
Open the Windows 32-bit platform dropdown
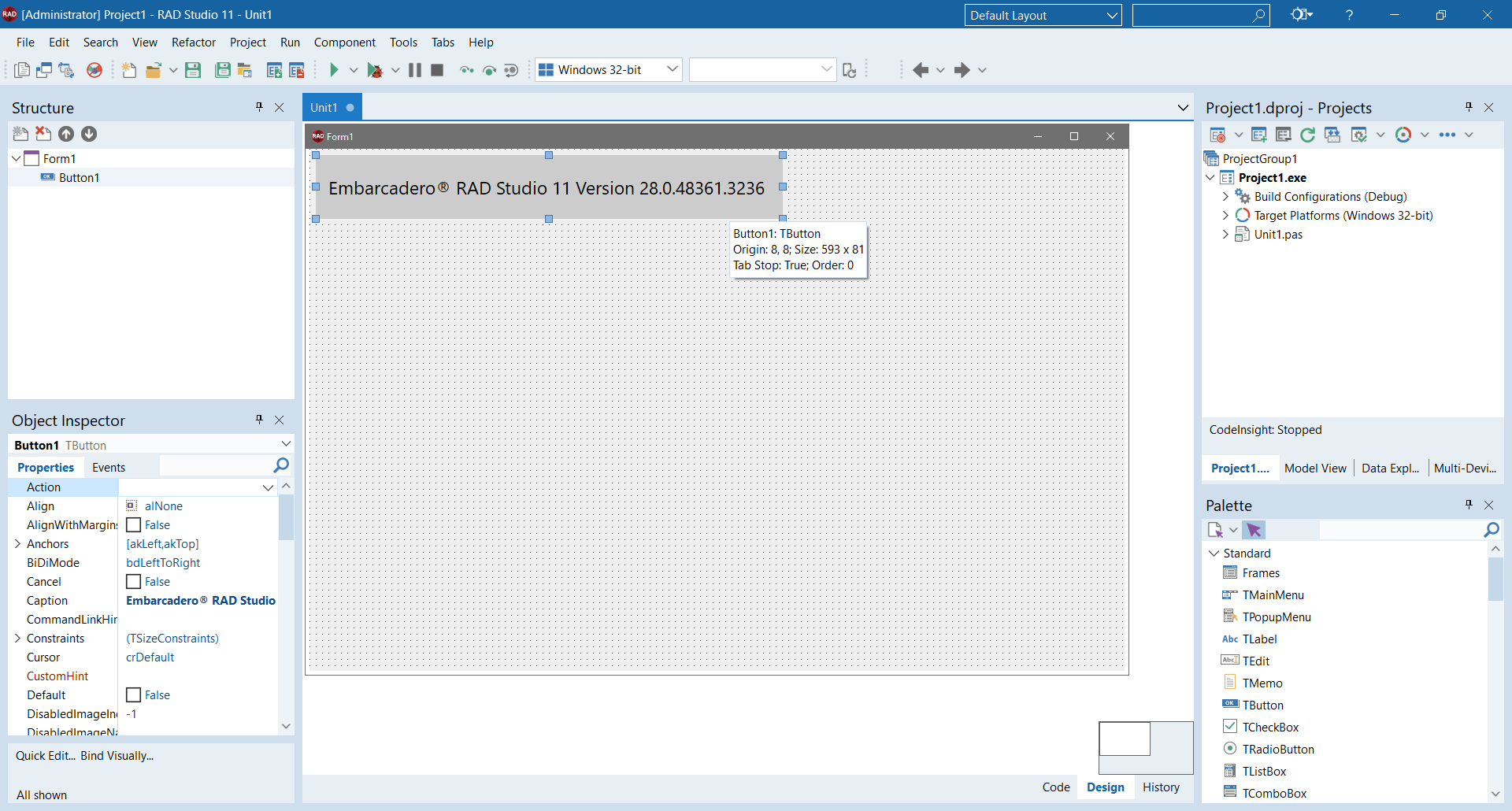[672, 69]
